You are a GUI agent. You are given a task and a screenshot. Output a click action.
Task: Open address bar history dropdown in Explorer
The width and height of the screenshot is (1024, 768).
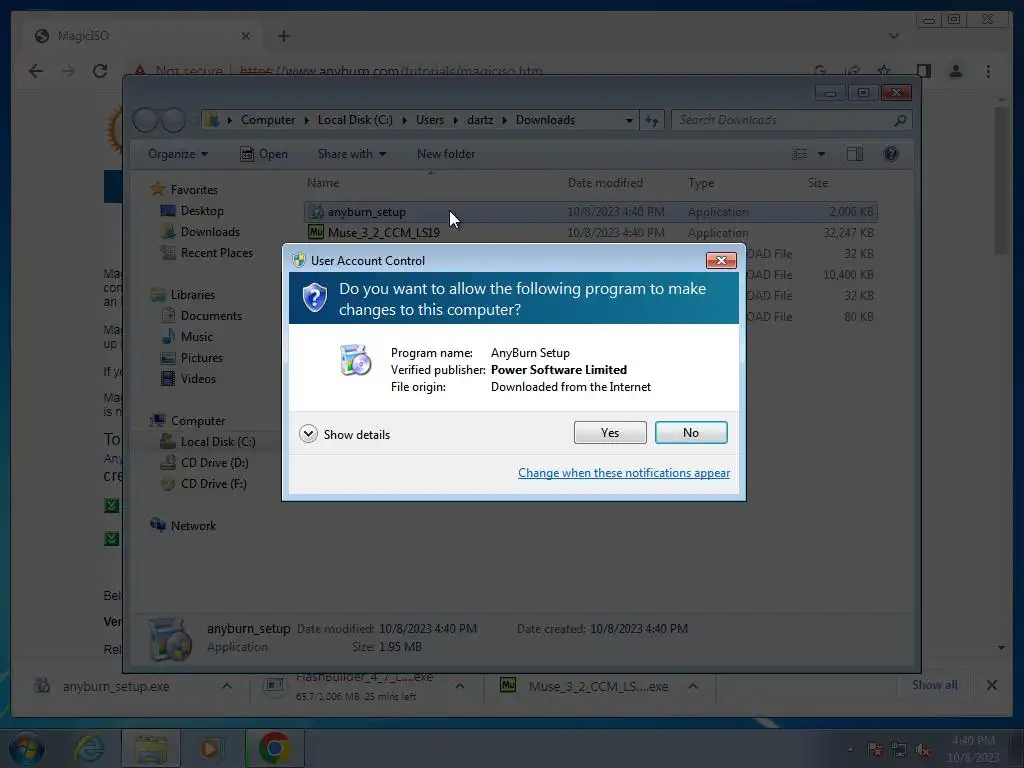(629, 120)
